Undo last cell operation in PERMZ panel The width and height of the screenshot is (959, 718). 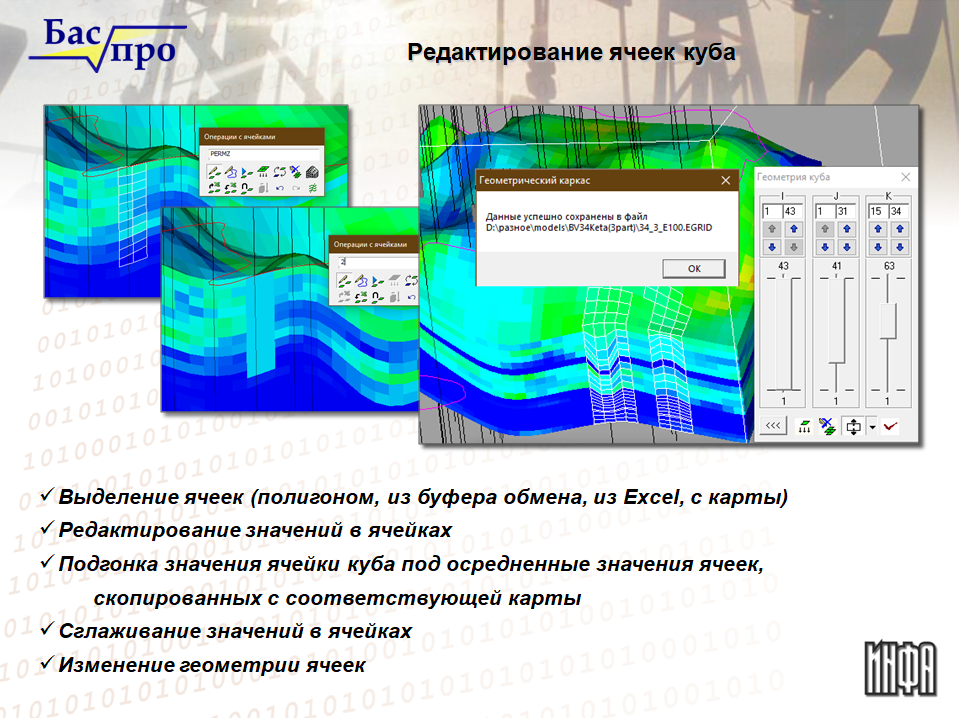[280, 188]
